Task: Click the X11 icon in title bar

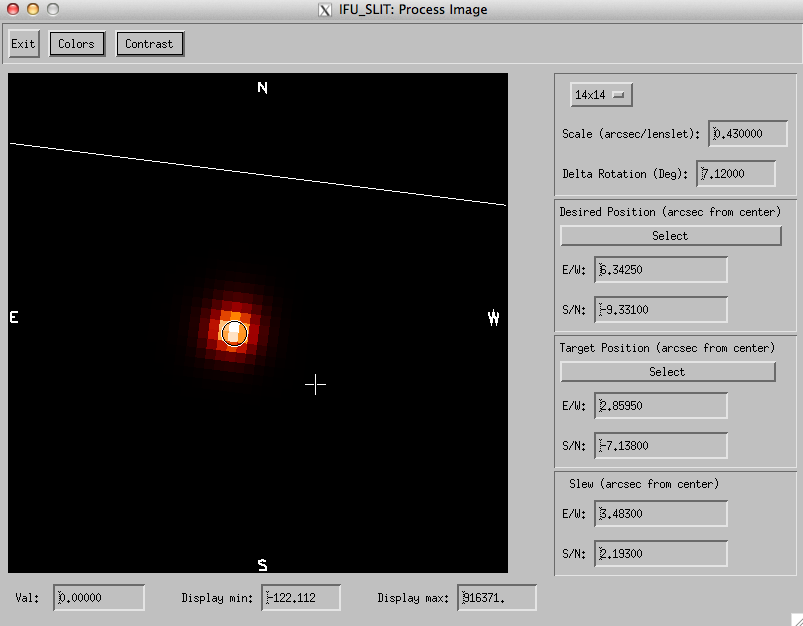Action: [x=324, y=10]
